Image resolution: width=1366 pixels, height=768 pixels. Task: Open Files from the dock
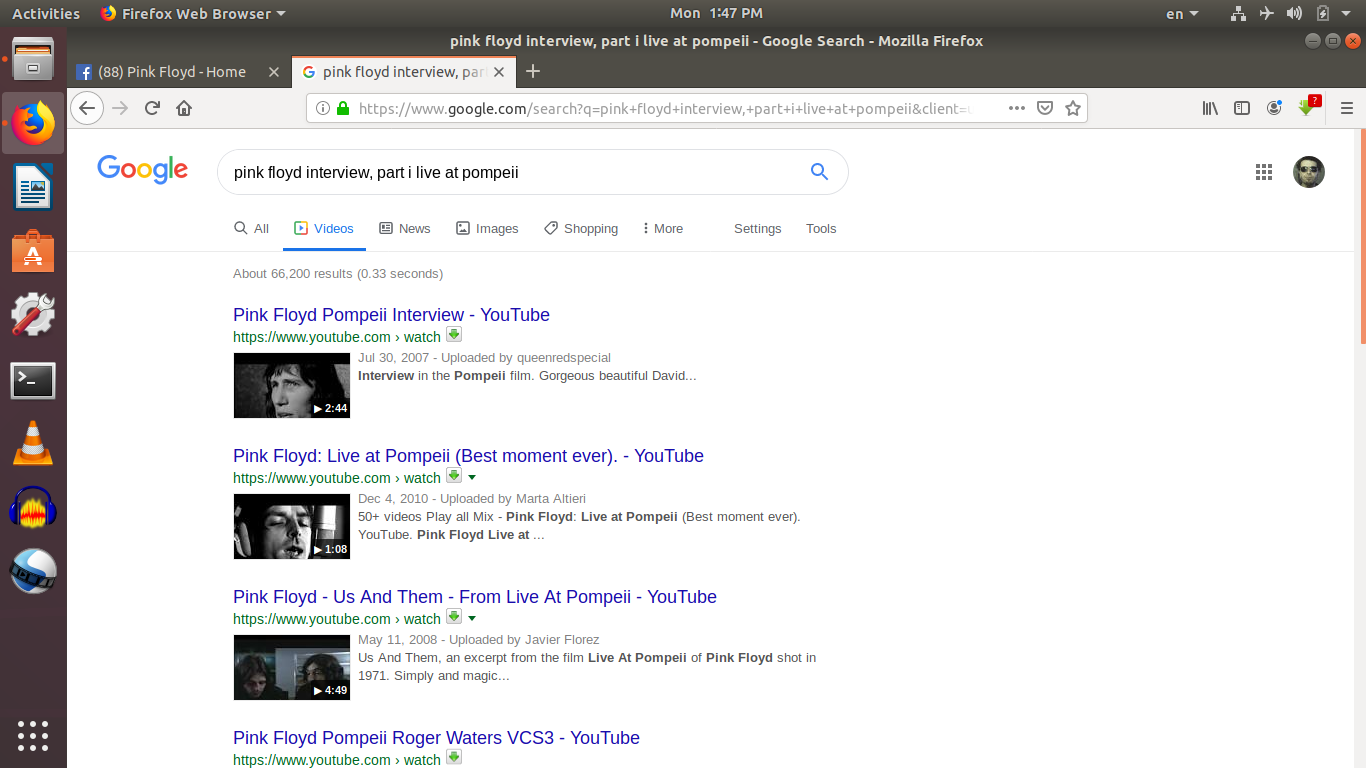tap(33, 58)
